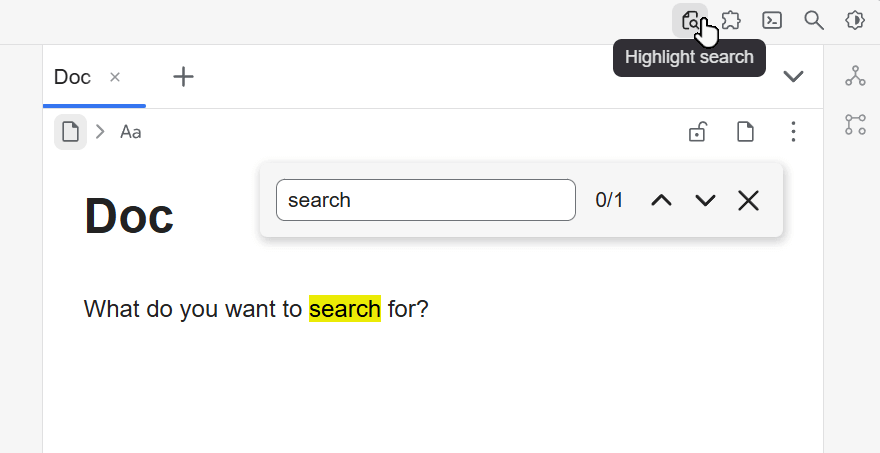
Task: Click the page icon beside the lock
Action: pyautogui.click(x=745, y=132)
